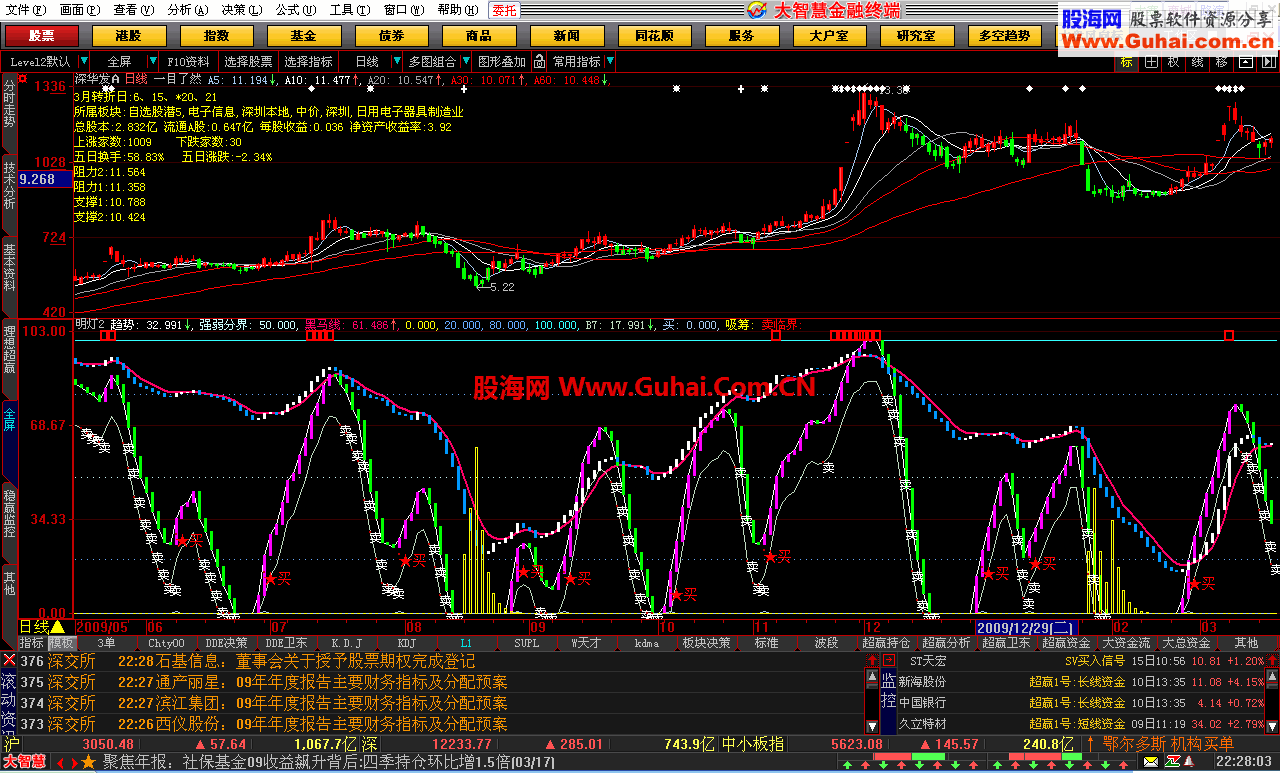Viewport: 1280px width, 773px height.
Task: Open the 分析 menu
Action: coord(188,10)
